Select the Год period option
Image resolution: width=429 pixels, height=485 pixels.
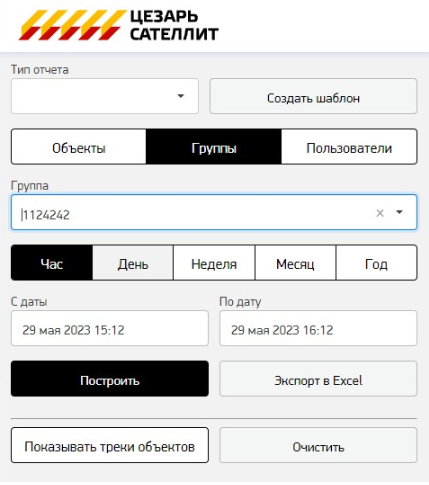(x=376, y=263)
